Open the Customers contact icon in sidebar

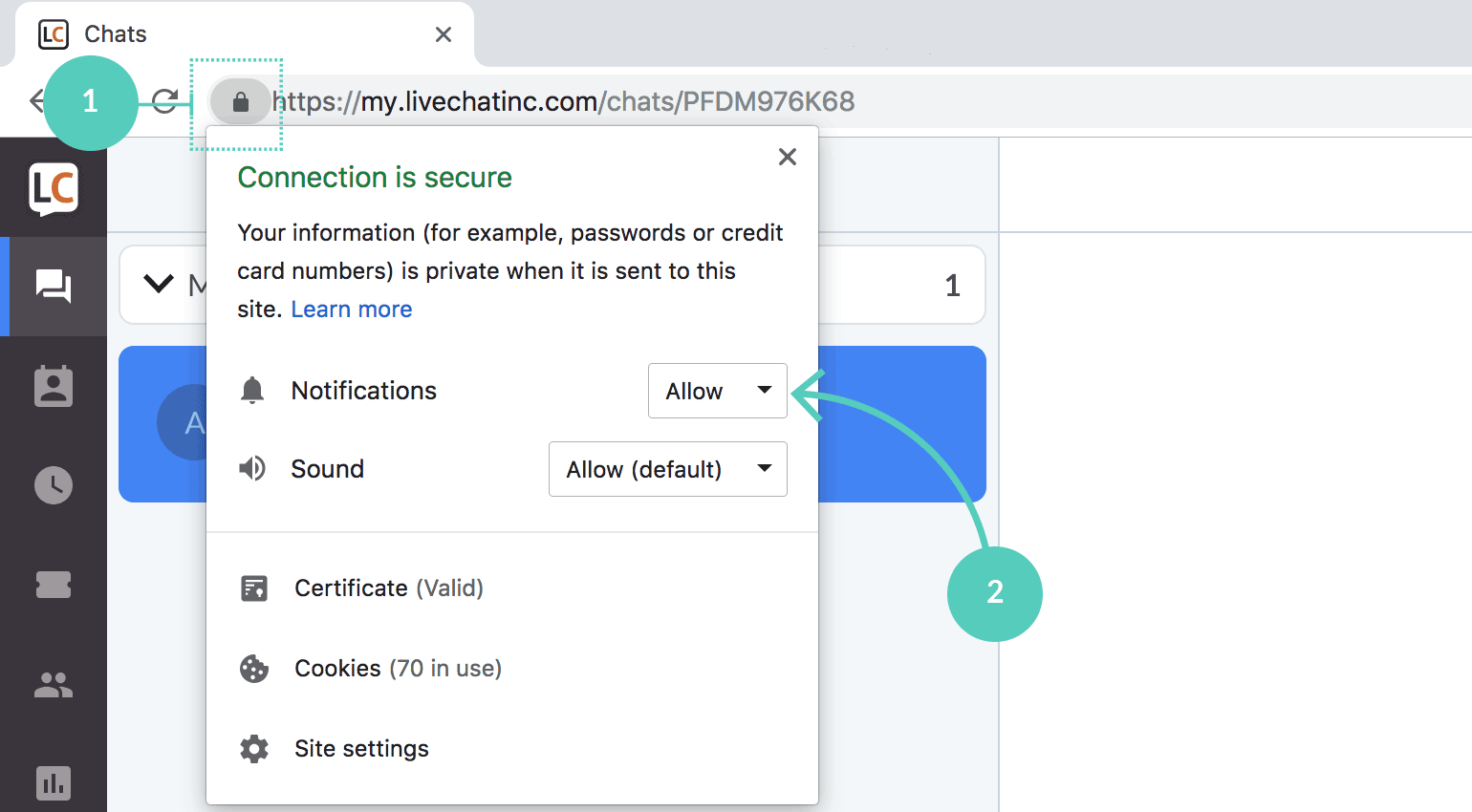pos(54,386)
